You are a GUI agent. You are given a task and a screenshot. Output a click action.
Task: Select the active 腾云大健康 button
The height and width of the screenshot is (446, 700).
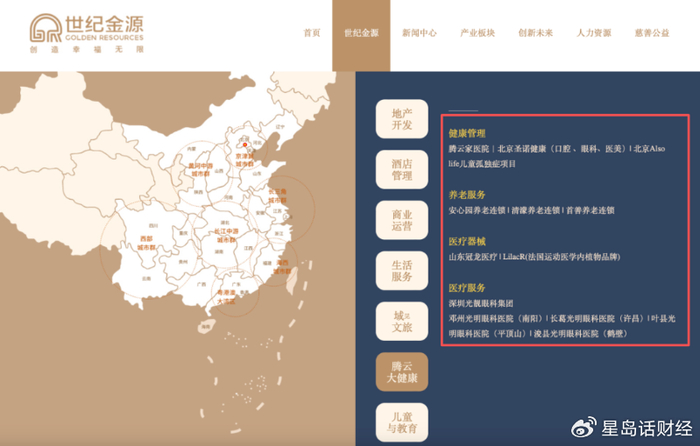pyautogui.click(x=402, y=372)
